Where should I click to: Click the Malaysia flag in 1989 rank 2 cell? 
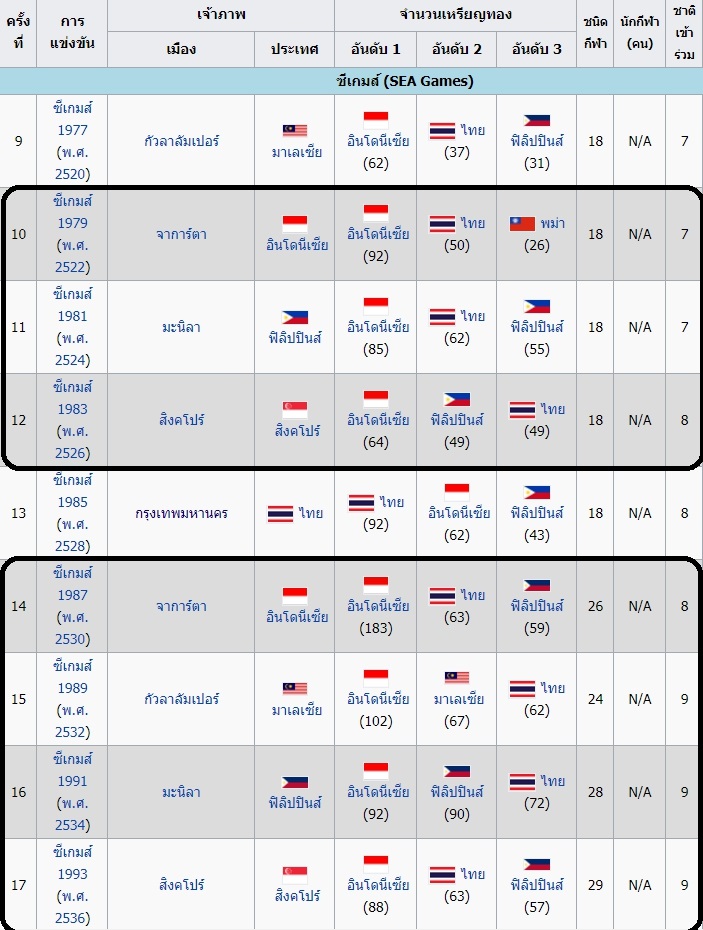457,677
